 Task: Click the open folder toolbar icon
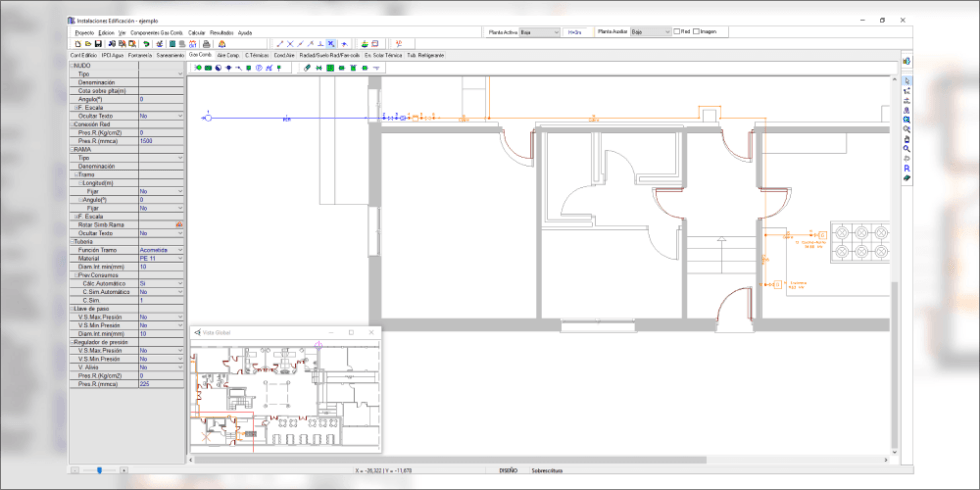click(87, 44)
